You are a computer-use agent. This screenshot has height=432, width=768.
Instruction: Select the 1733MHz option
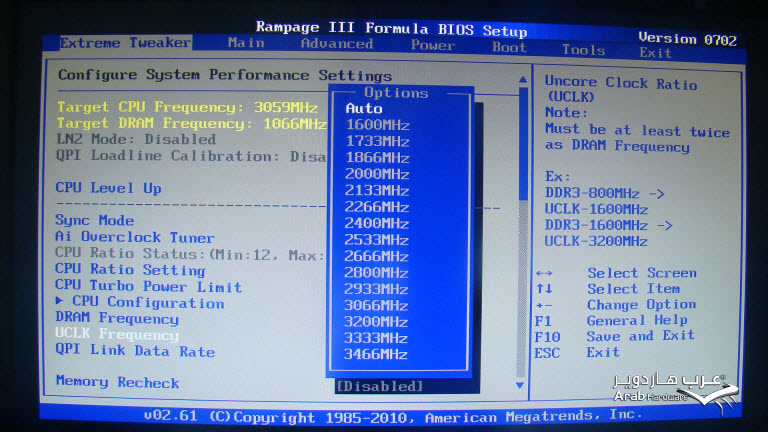378,141
